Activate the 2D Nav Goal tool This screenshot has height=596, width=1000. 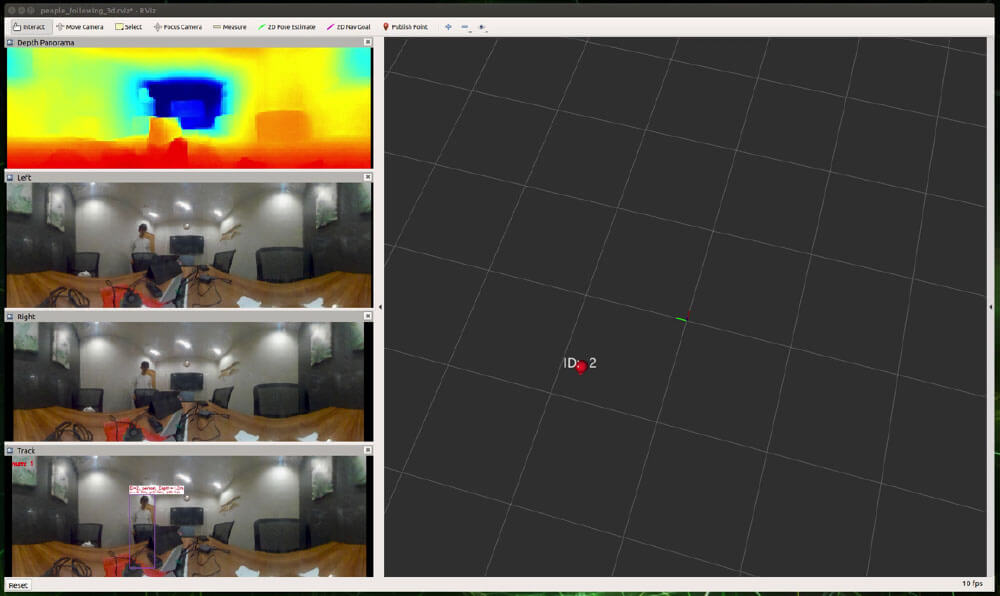tap(349, 27)
